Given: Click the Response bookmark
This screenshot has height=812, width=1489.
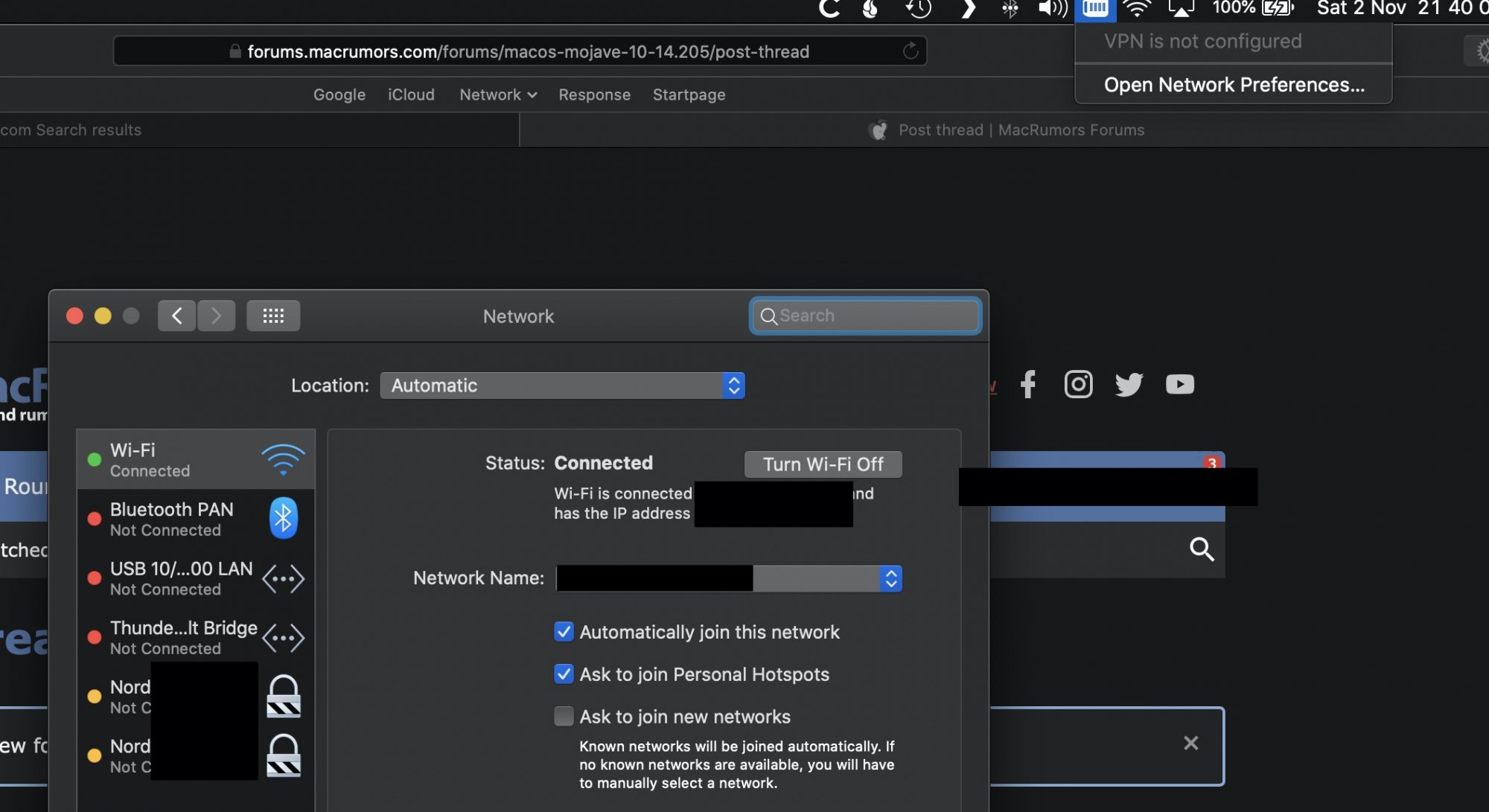Looking at the screenshot, I should (x=594, y=95).
